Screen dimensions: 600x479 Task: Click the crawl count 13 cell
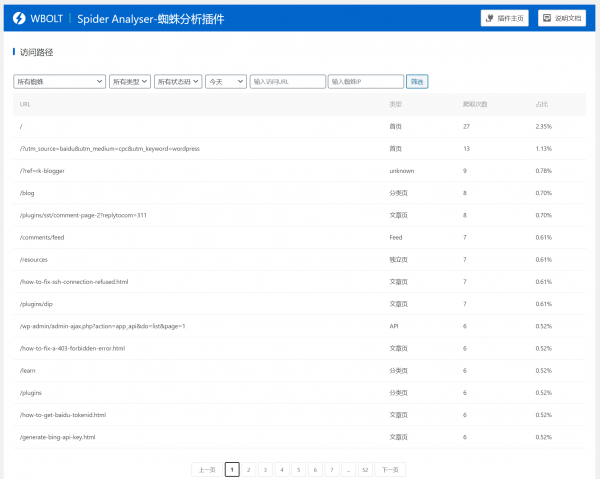tap(466, 148)
